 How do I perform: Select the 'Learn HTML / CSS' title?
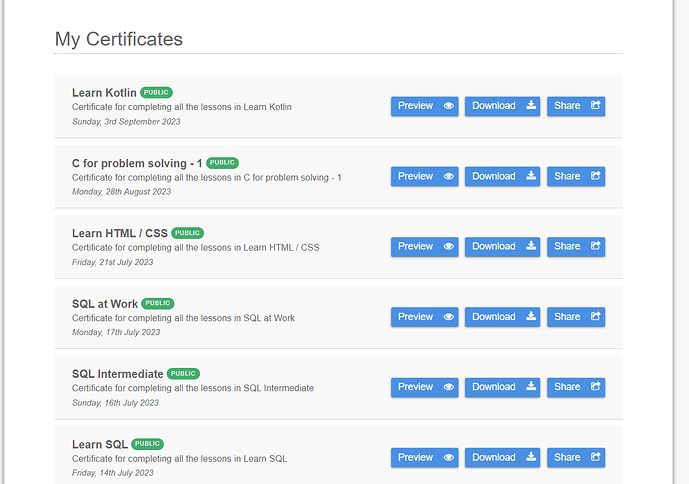120,233
